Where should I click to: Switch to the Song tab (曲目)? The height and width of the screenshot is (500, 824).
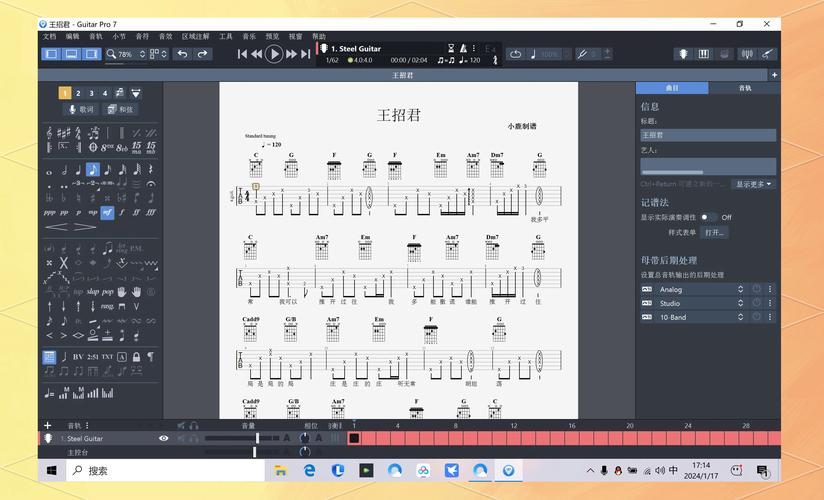tap(672, 88)
